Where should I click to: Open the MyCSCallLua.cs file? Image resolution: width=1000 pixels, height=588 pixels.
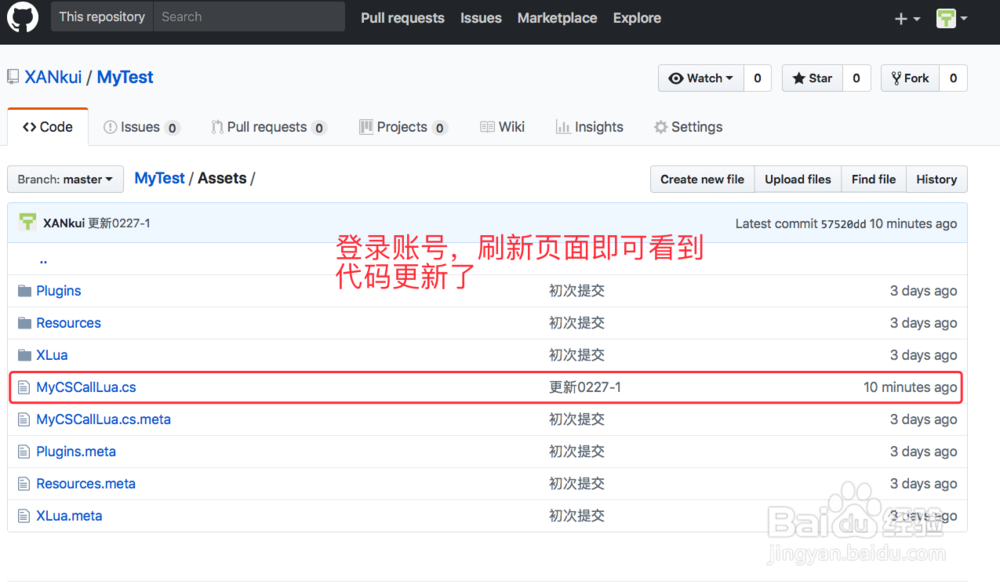tap(86, 387)
